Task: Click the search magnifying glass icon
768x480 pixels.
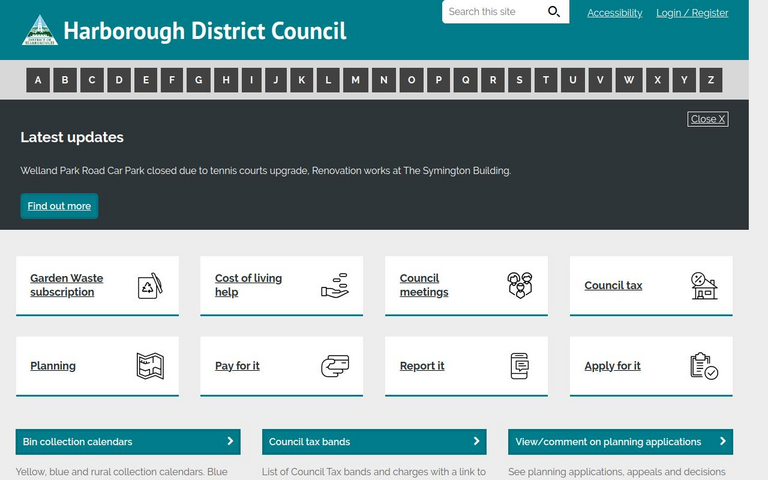Action: click(x=554, y=12)
